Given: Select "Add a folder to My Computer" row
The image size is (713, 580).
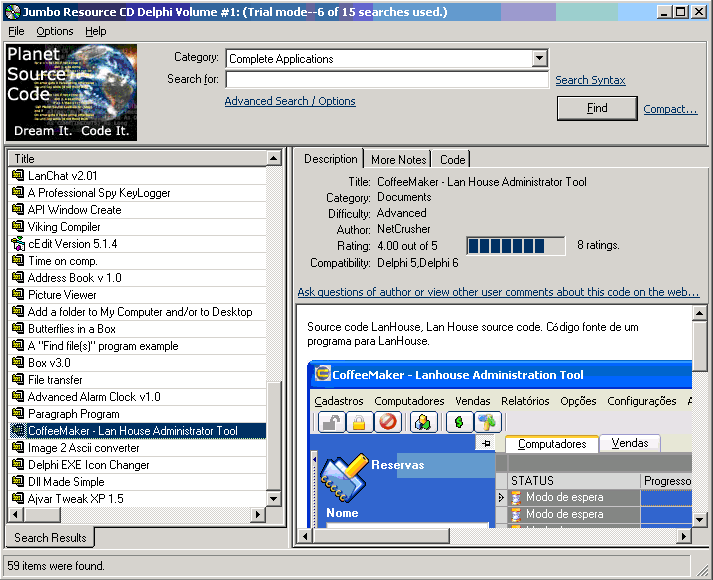Looking at the screenshot, I should coord(139,311).
